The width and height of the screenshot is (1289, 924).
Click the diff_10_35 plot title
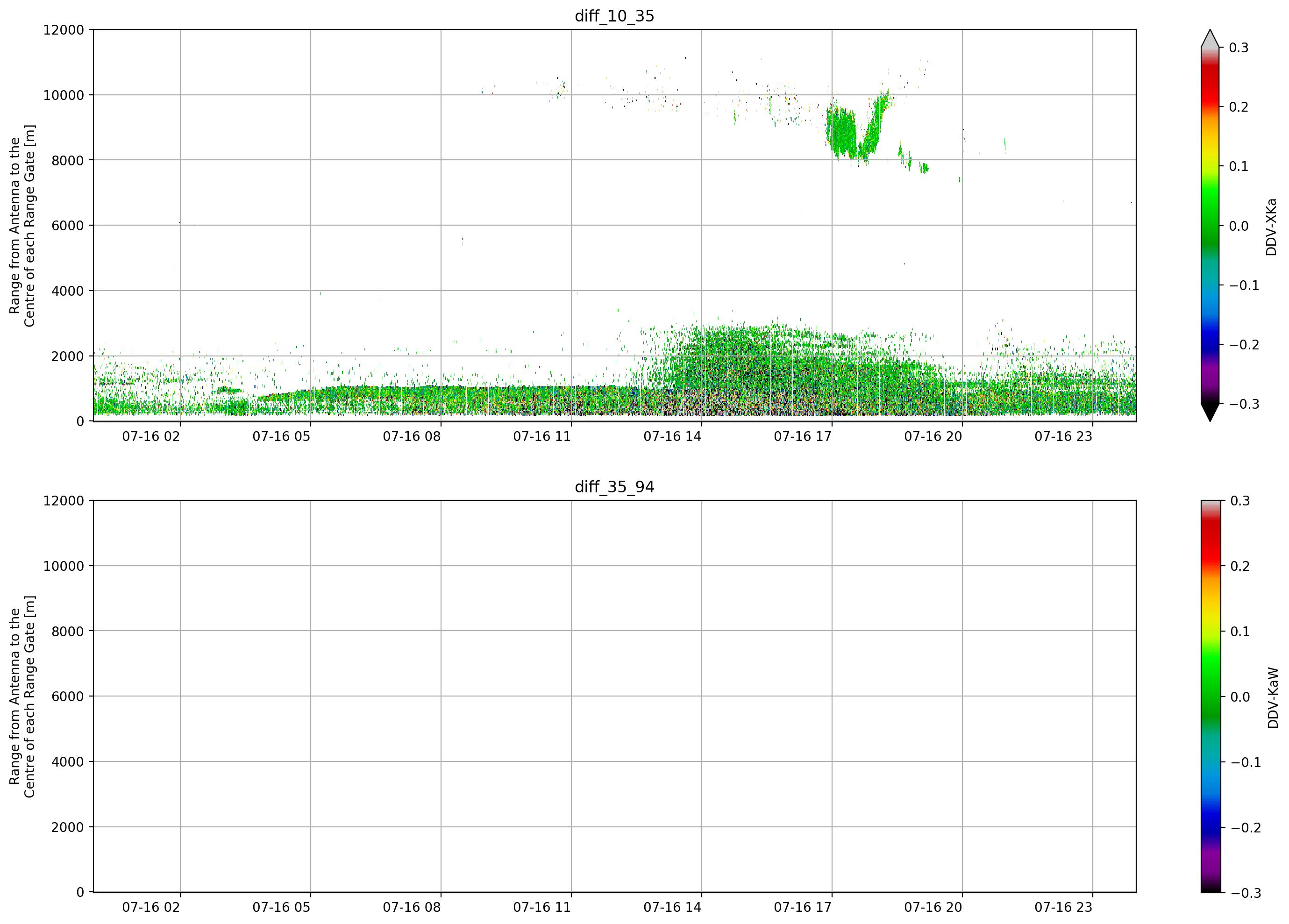click(x=614, y=16)
